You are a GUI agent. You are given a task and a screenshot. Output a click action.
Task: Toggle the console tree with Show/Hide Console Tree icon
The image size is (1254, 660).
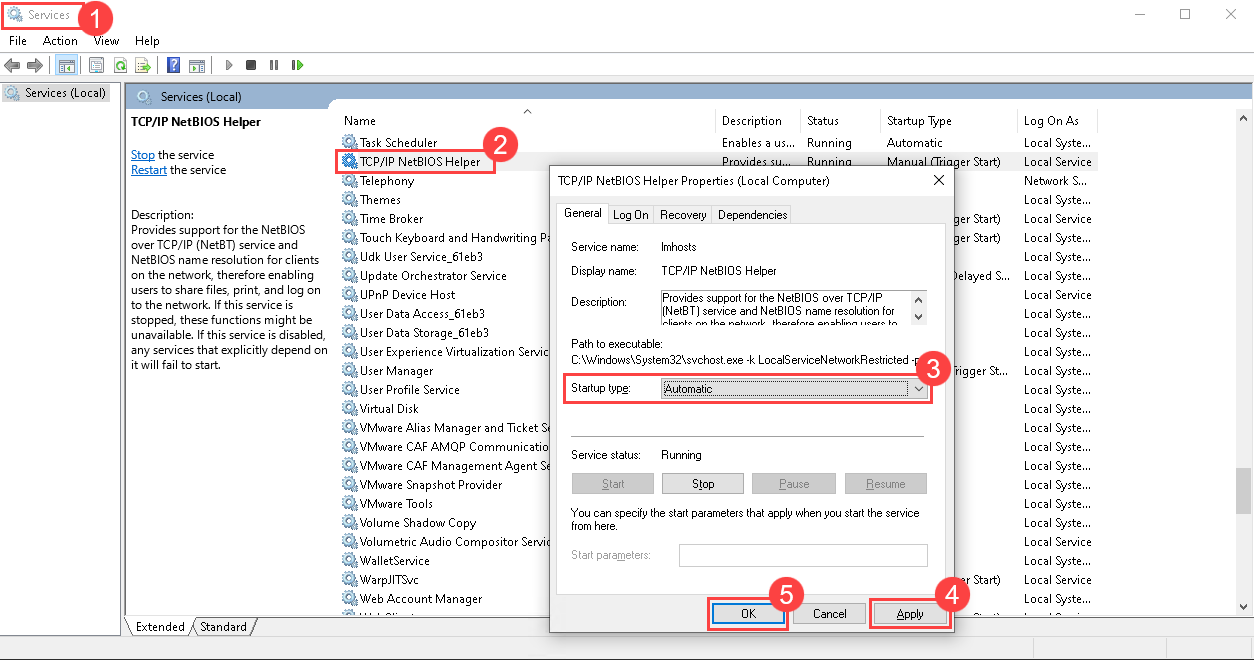pyautogui.click(x=66, y=65)
